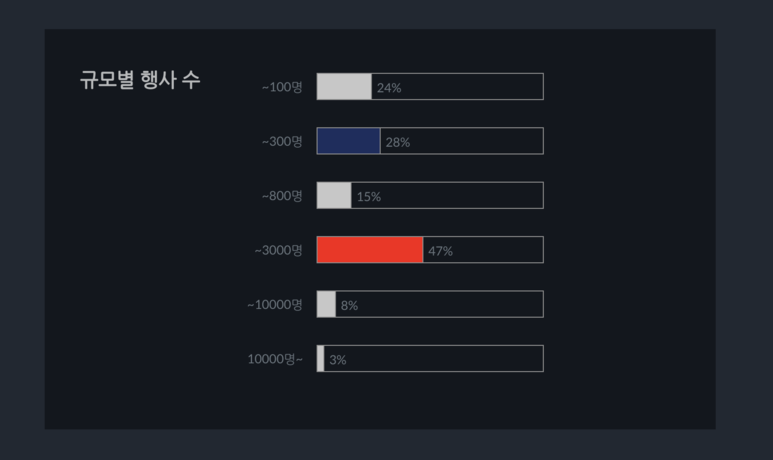
Task: Click the chart title 규모별 행사 수
Action: 140,80
